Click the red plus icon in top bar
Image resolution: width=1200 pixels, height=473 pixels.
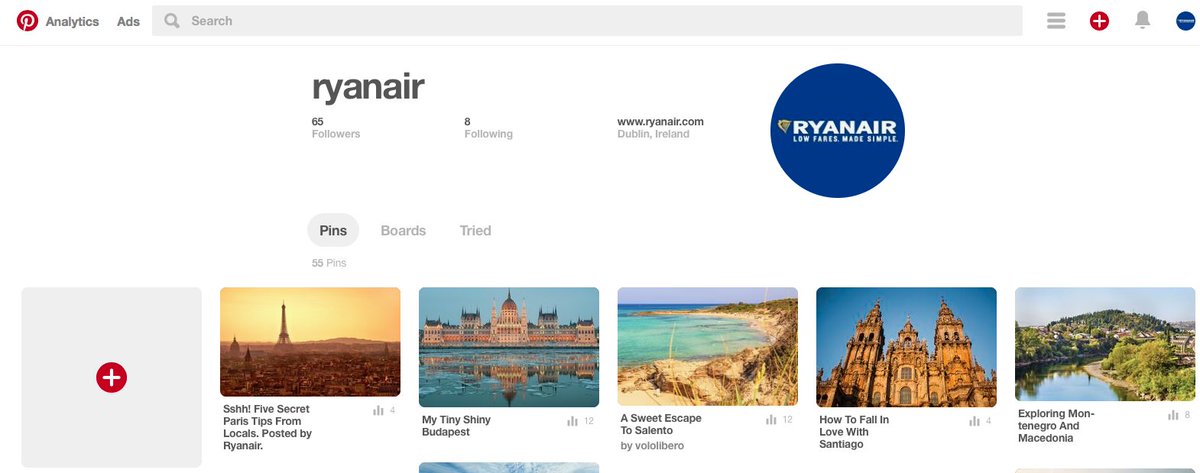(x=1099, y=21)
